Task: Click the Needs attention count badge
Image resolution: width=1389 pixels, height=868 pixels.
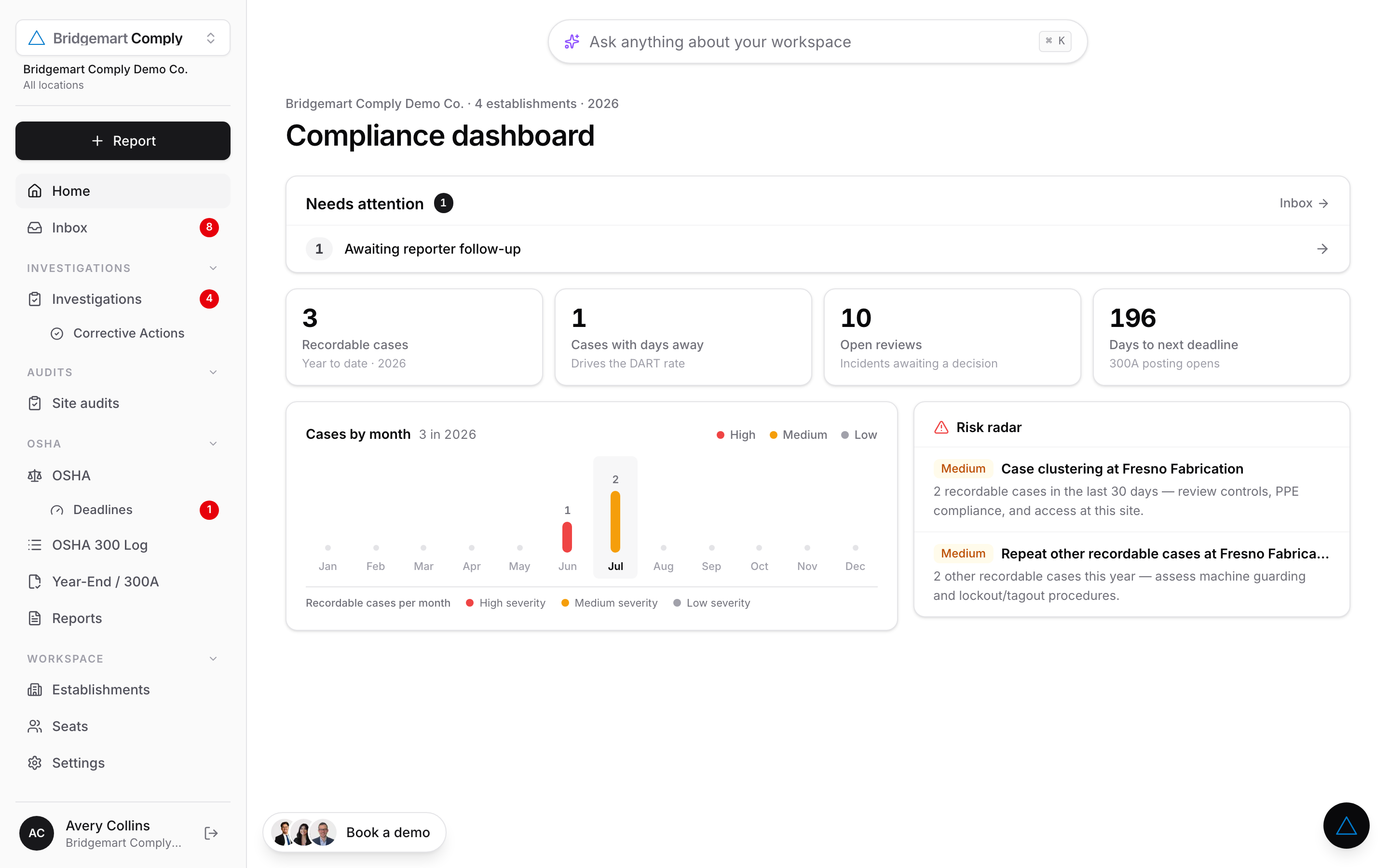Action: coord(443,203)
